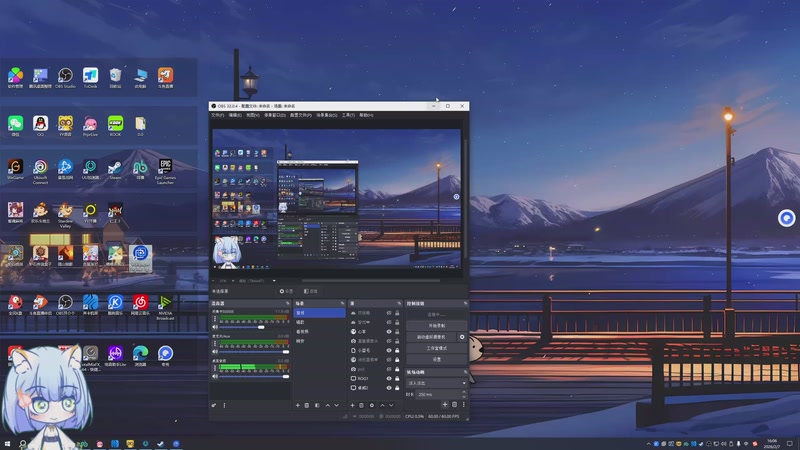This screenshot has width=800, height=450.
Task: Open source properties gear in Sources panel toolbar
Action: click(371, 405)
